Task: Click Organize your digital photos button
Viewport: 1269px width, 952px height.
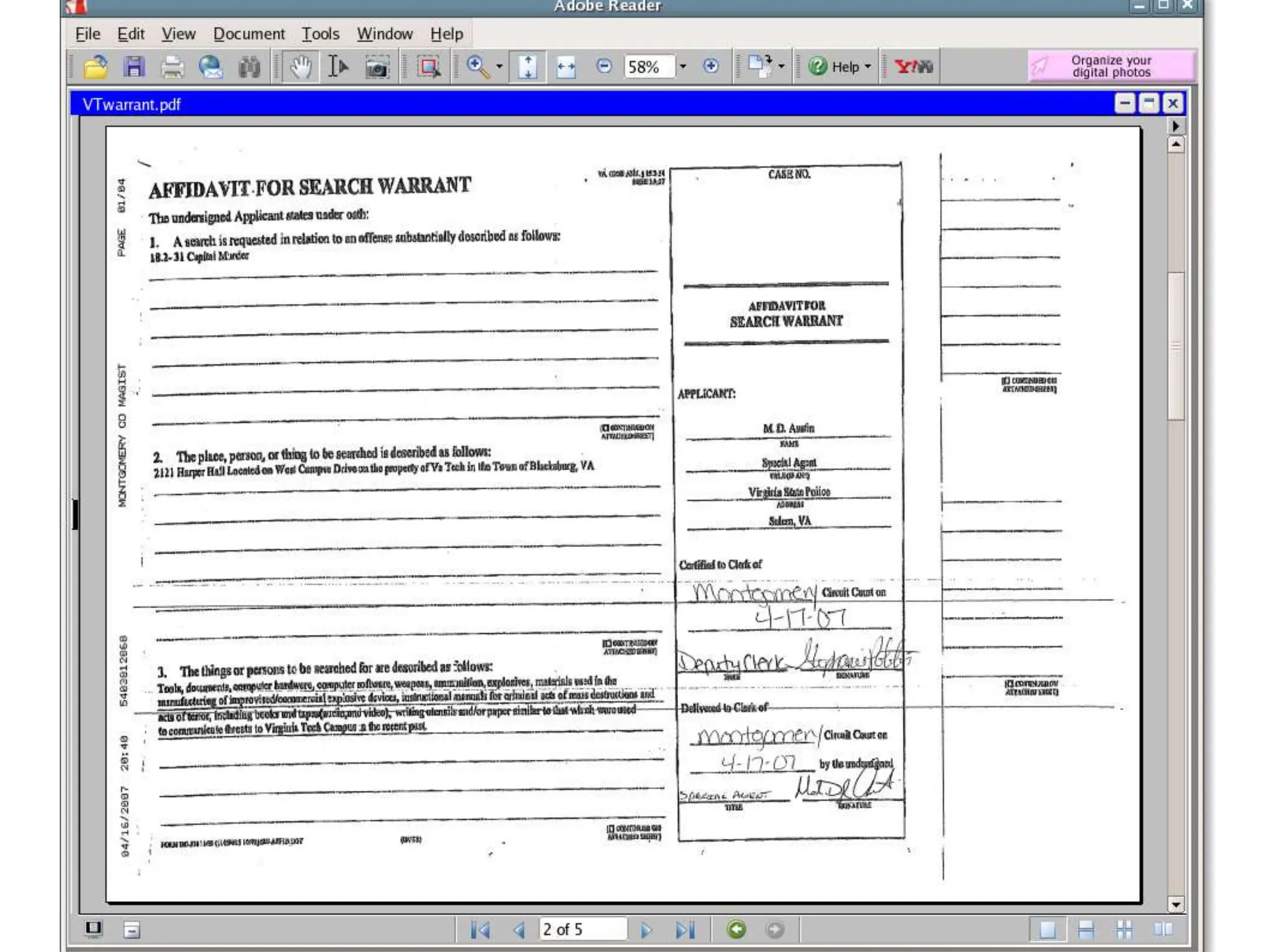Action: (1110, 66)
